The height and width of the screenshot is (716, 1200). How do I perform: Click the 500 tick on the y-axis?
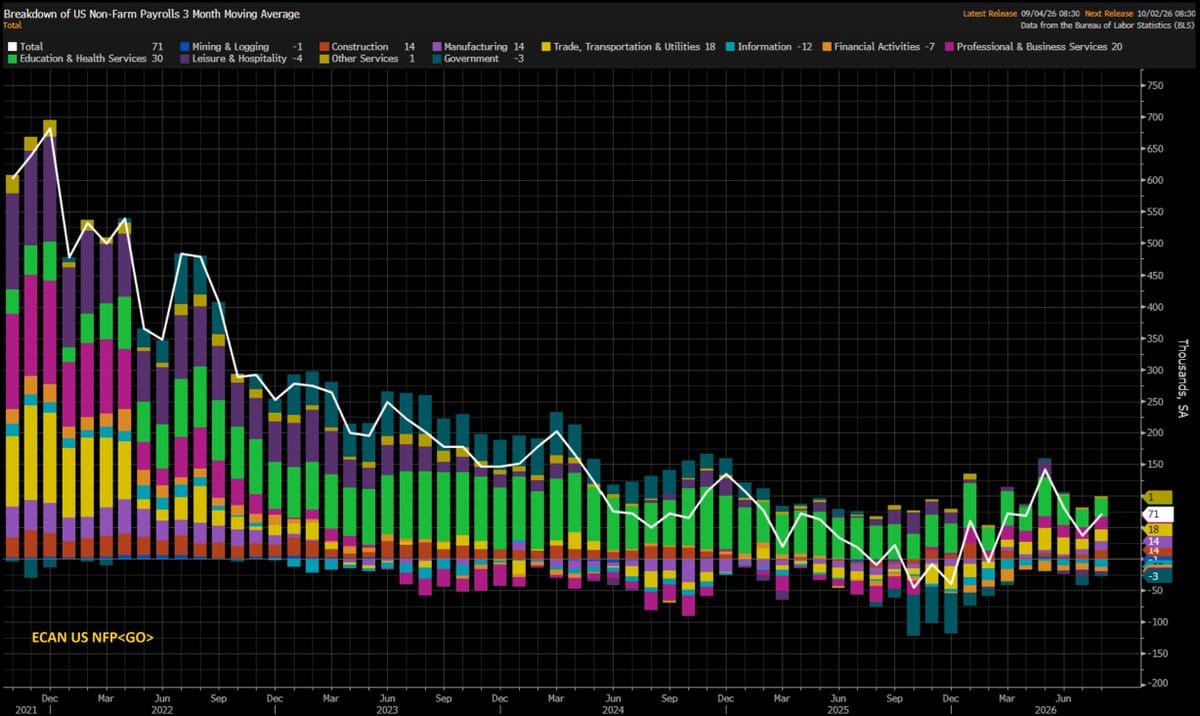click(1156, 243)
